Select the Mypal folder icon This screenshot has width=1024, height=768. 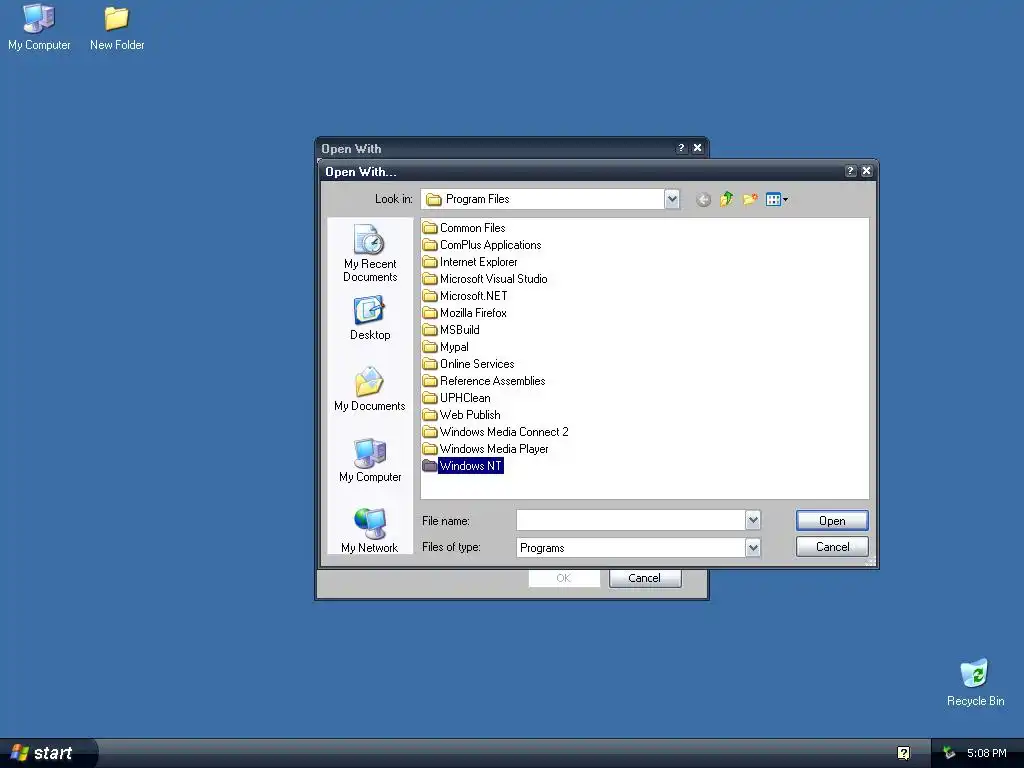429,347
